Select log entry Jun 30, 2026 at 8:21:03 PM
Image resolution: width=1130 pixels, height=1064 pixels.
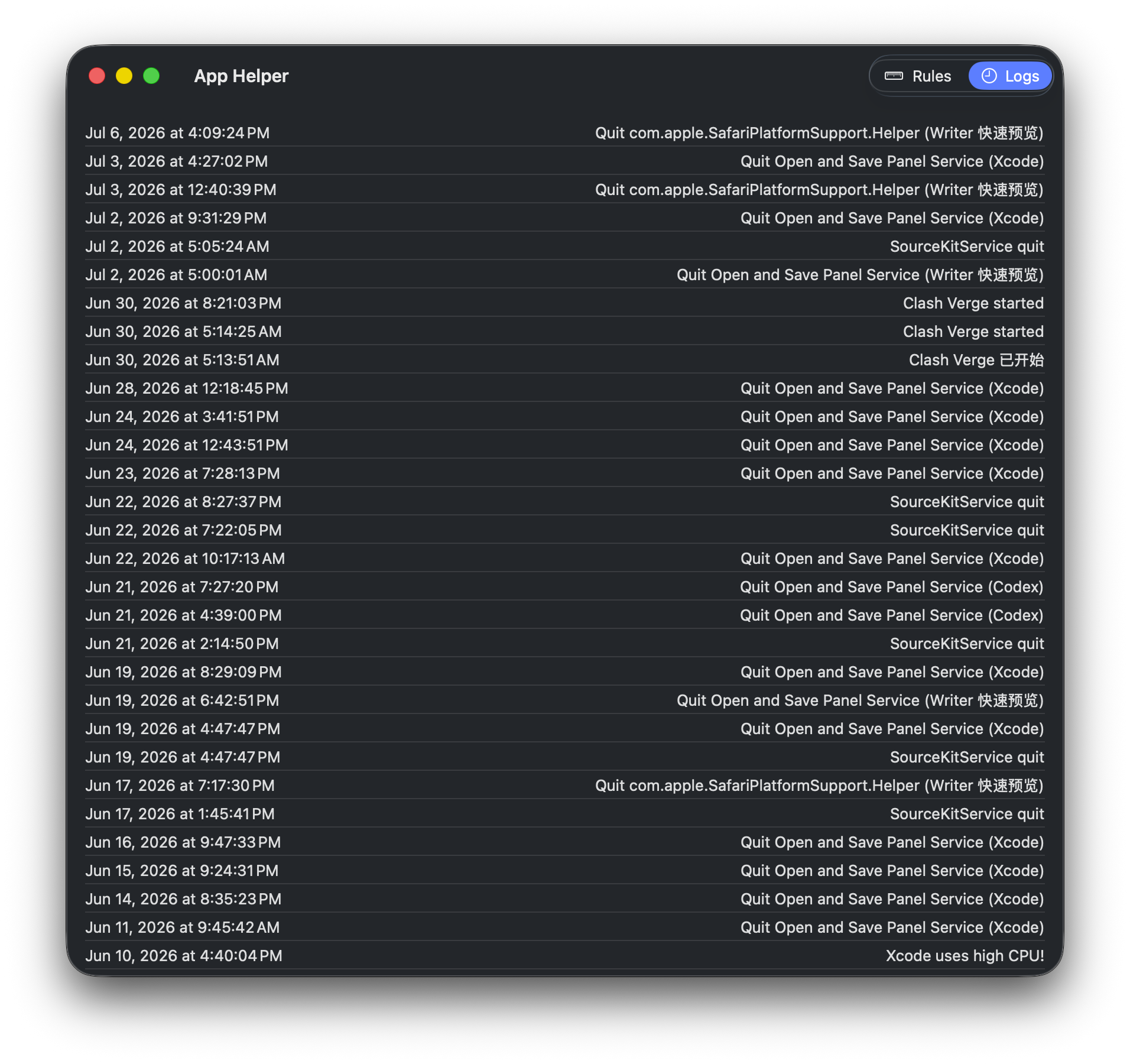564,303
